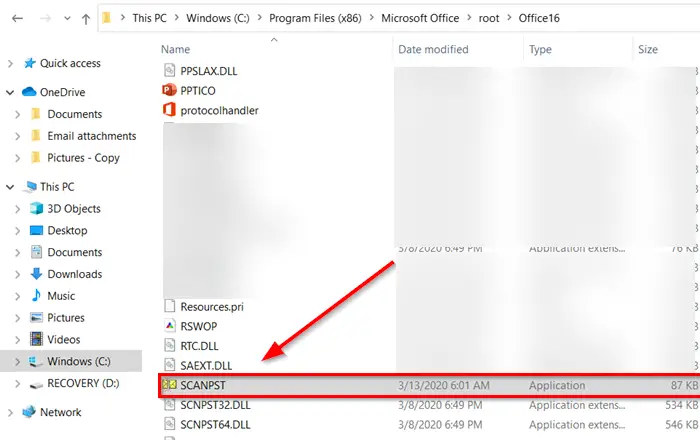Click the SCNPST32.DLL file name
700x440 pixels.
215,405
